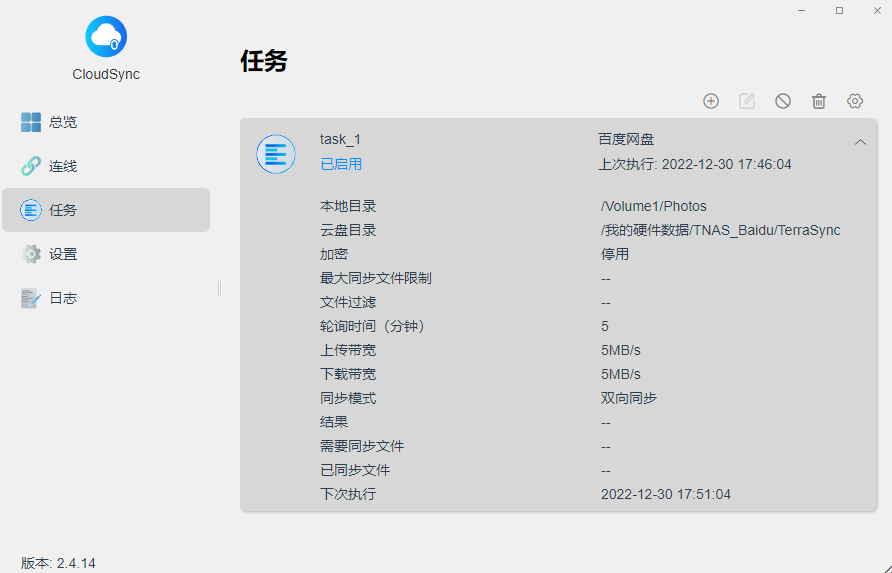Minimize the CloudSync window
The width and height of the screenshot is (892, 573).
[802, 10]
